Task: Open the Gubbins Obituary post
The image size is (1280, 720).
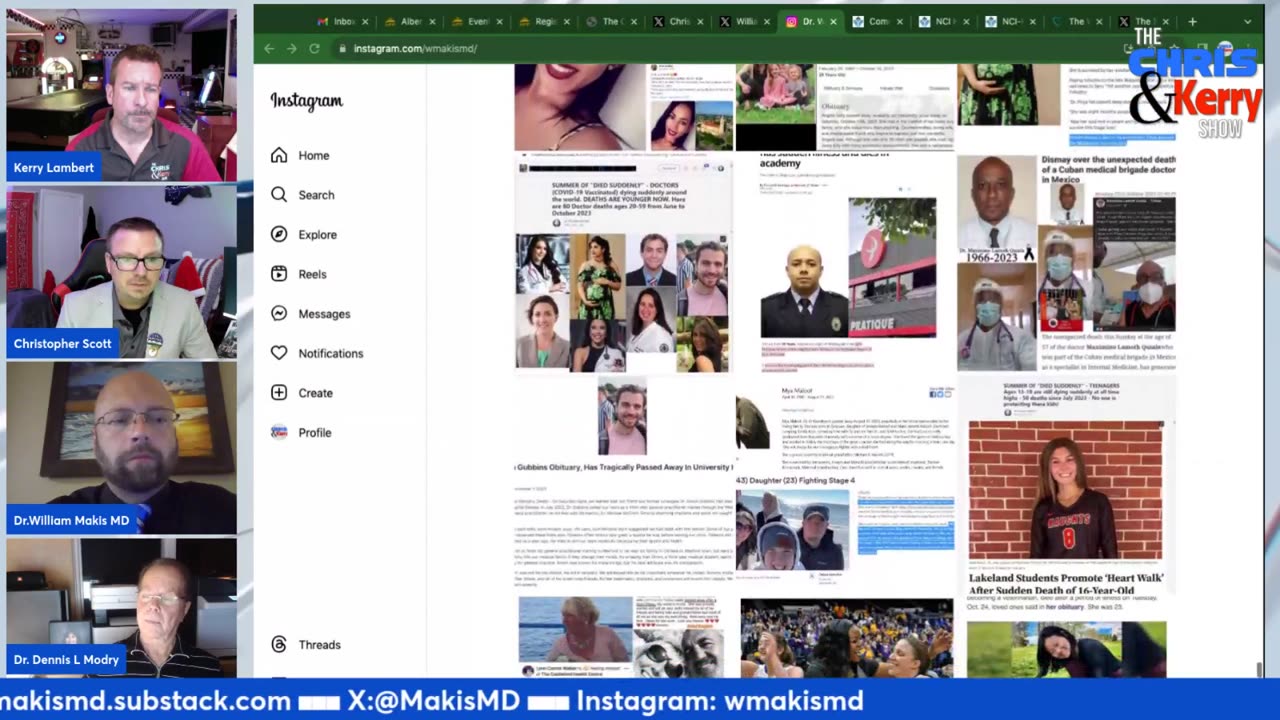Action: (623, 485)
